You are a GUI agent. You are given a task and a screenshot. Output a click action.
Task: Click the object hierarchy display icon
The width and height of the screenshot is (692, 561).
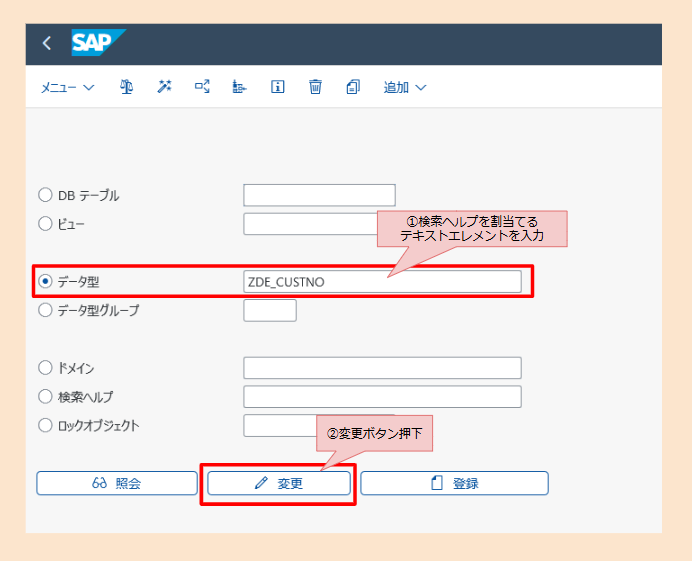[x=240, y=87]
